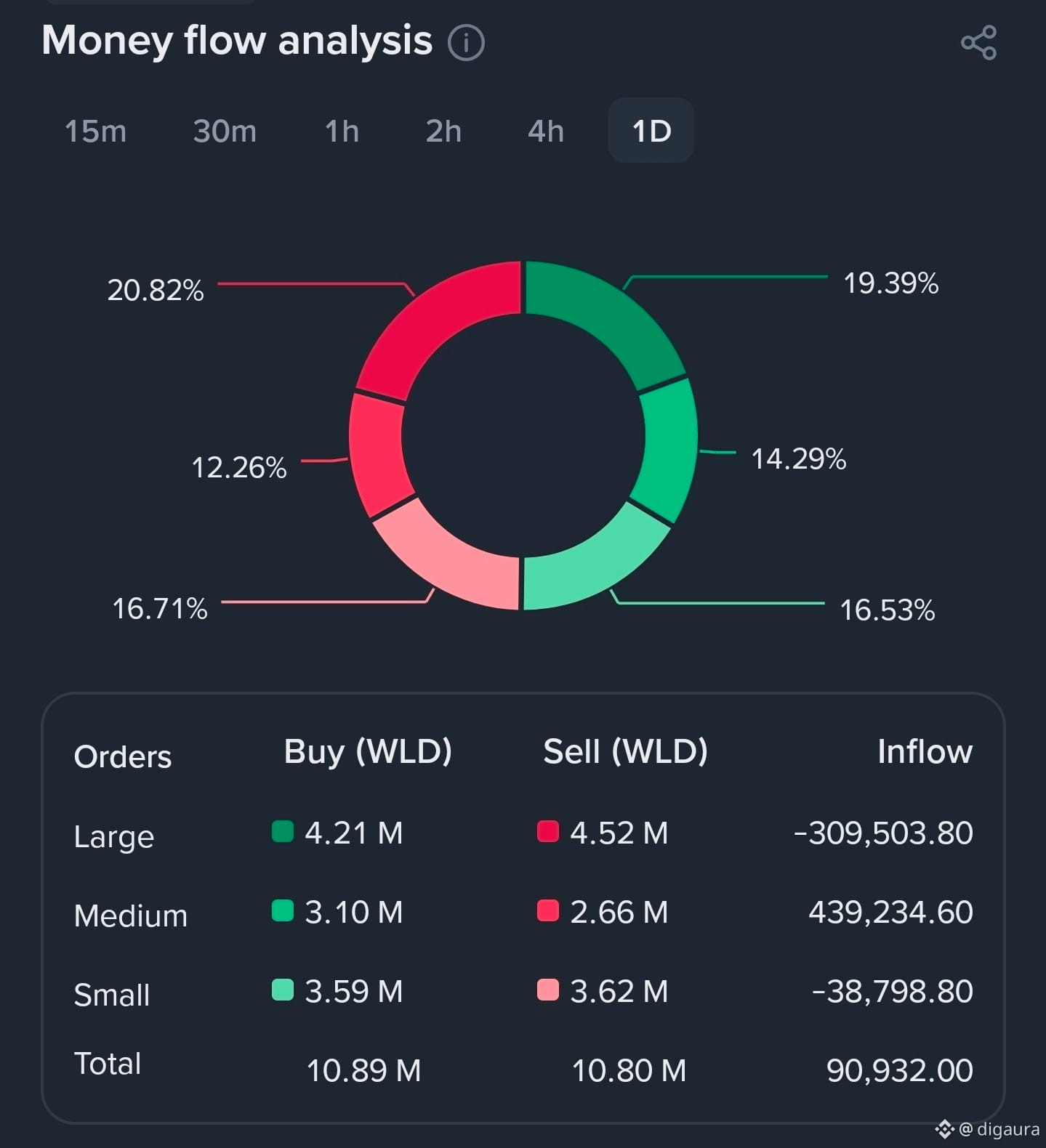Select the 2h timeframe tab
Screen dimensions: 1046x1148
click(443, 132)
